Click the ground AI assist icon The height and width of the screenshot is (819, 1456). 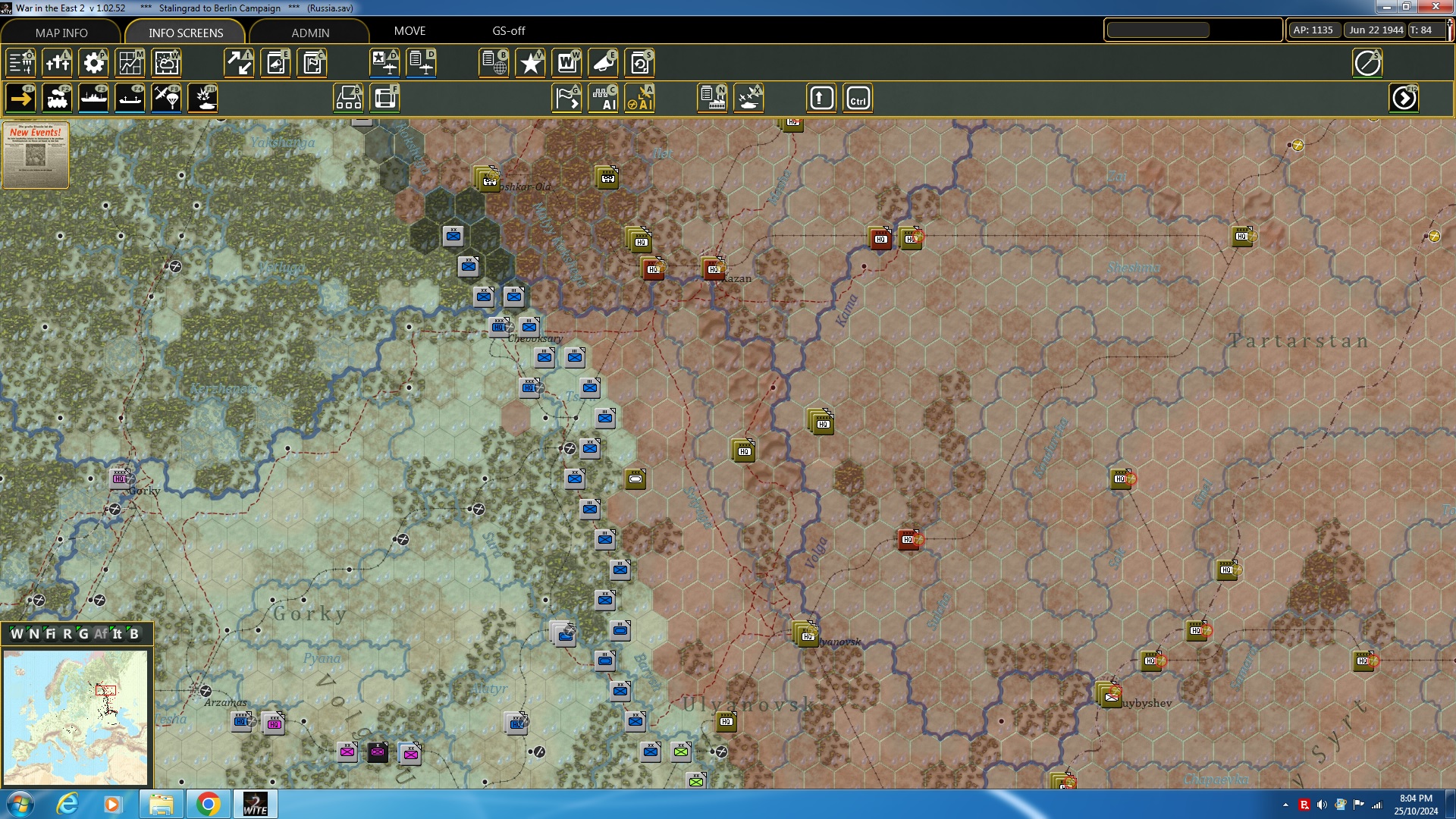[604, 98]
